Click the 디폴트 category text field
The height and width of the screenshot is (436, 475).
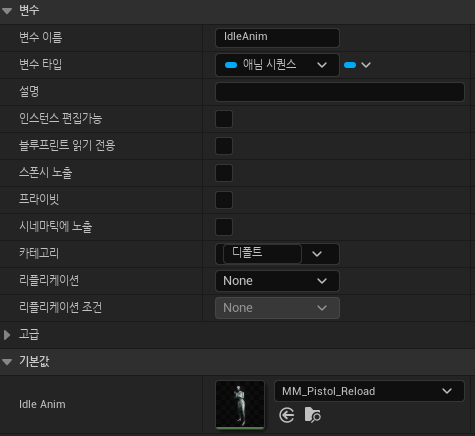click(x=262, y=254)
